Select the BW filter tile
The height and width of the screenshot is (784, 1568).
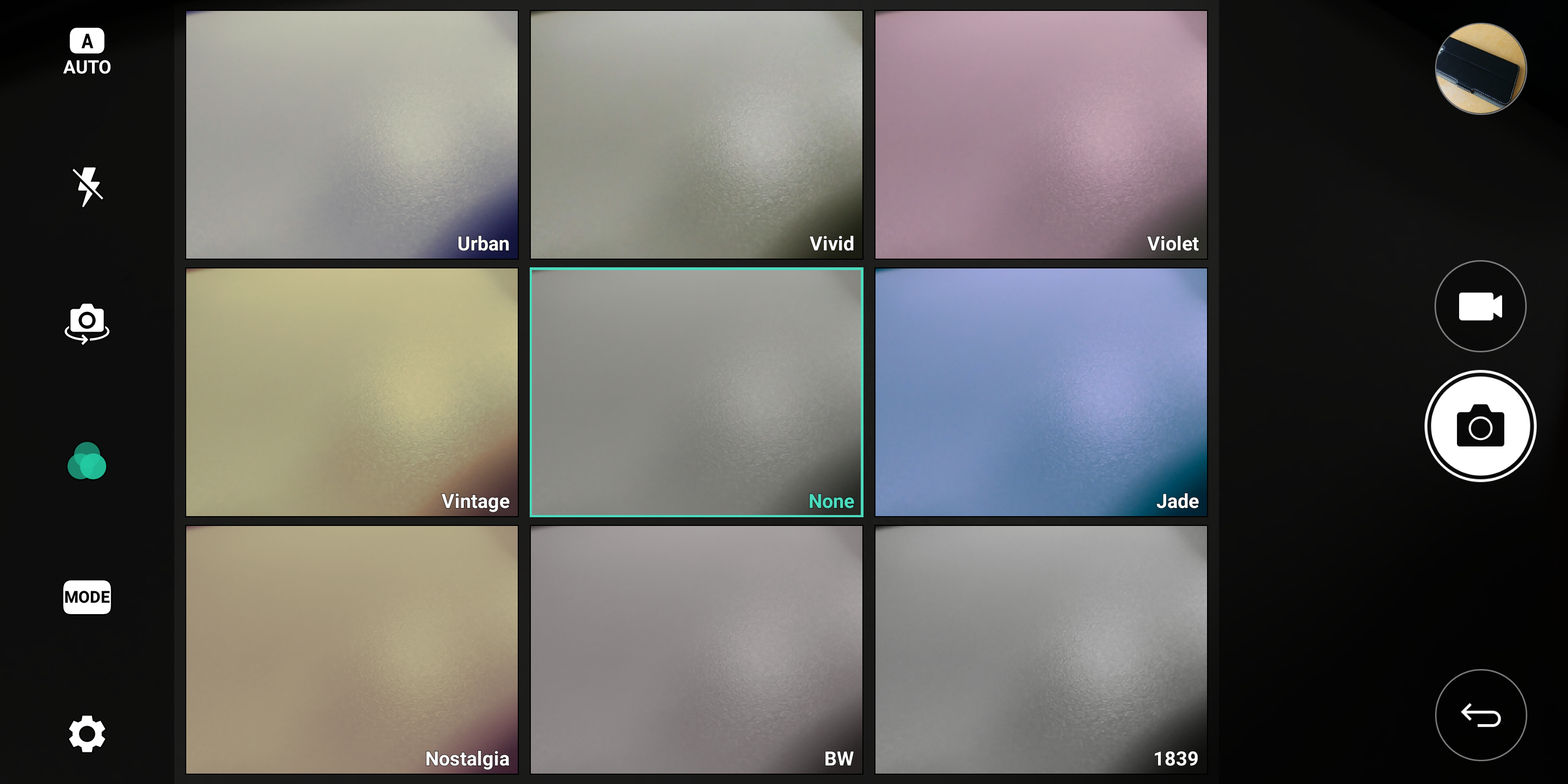696,650
